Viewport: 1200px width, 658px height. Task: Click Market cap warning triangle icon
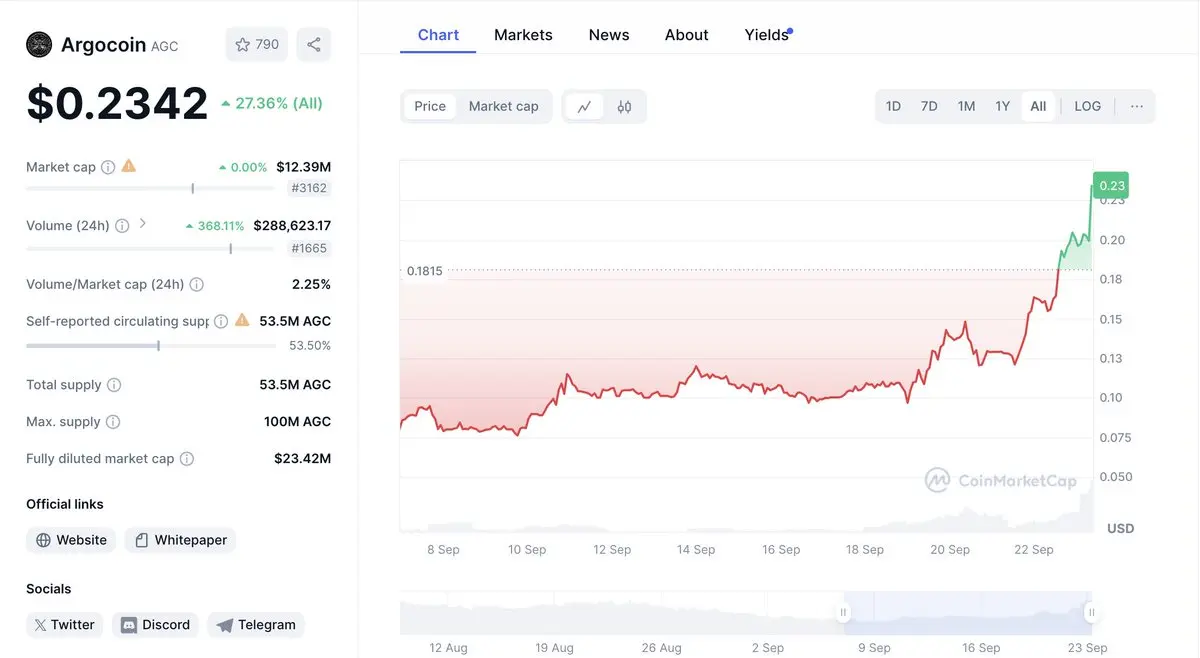coord(129,166)
